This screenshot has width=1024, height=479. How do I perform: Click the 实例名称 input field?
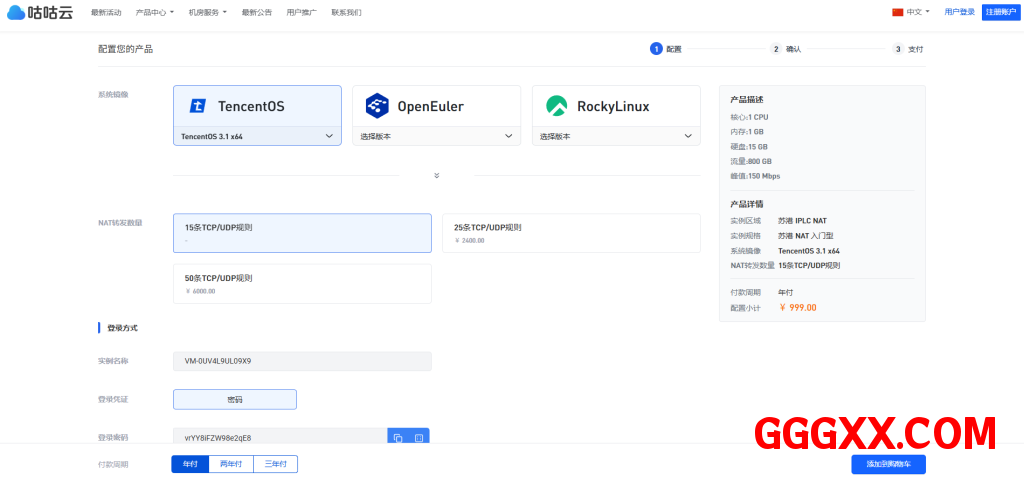coord(302,361)
